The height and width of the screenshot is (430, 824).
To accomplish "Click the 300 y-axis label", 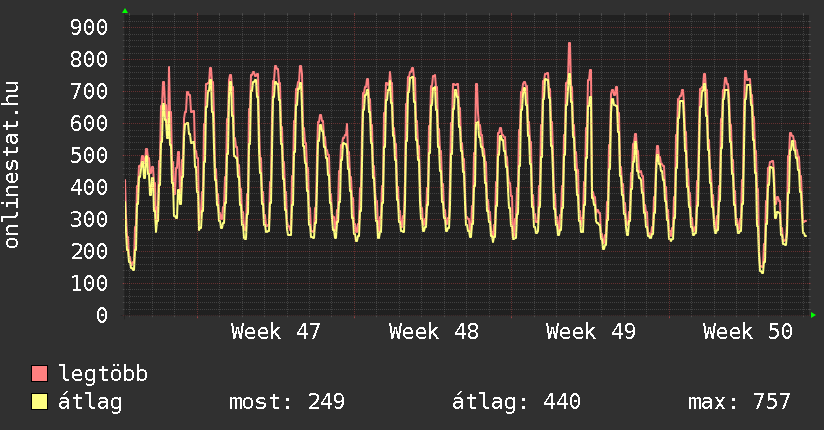I will [x=88, y=219].
